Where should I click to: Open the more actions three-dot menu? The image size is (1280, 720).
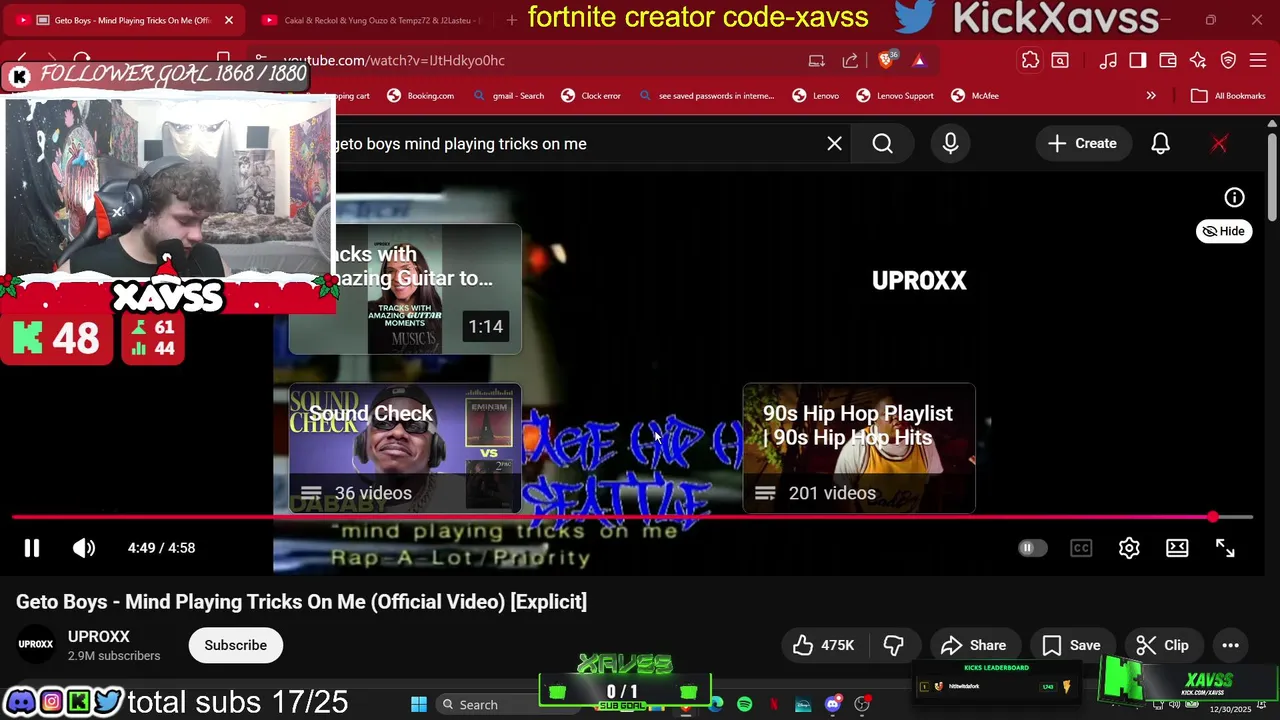tap(1231, 645)
